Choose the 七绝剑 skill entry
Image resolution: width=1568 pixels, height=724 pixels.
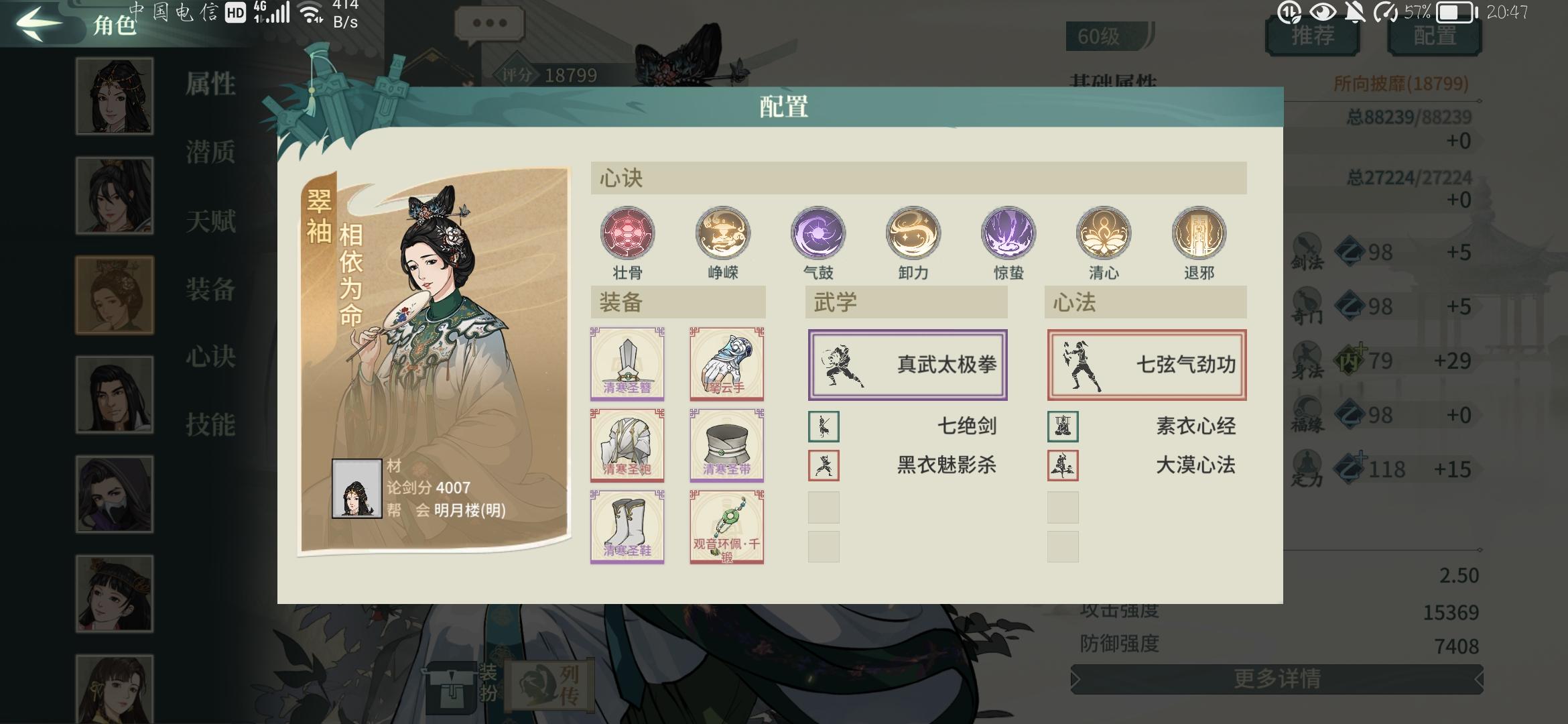(x=907, y=426)
